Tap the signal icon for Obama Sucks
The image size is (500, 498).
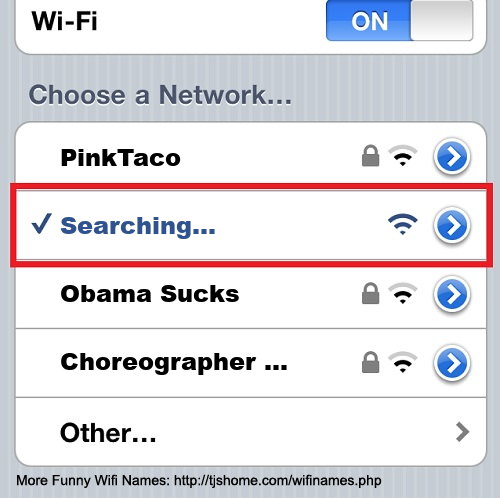click(x=403, y=293)
